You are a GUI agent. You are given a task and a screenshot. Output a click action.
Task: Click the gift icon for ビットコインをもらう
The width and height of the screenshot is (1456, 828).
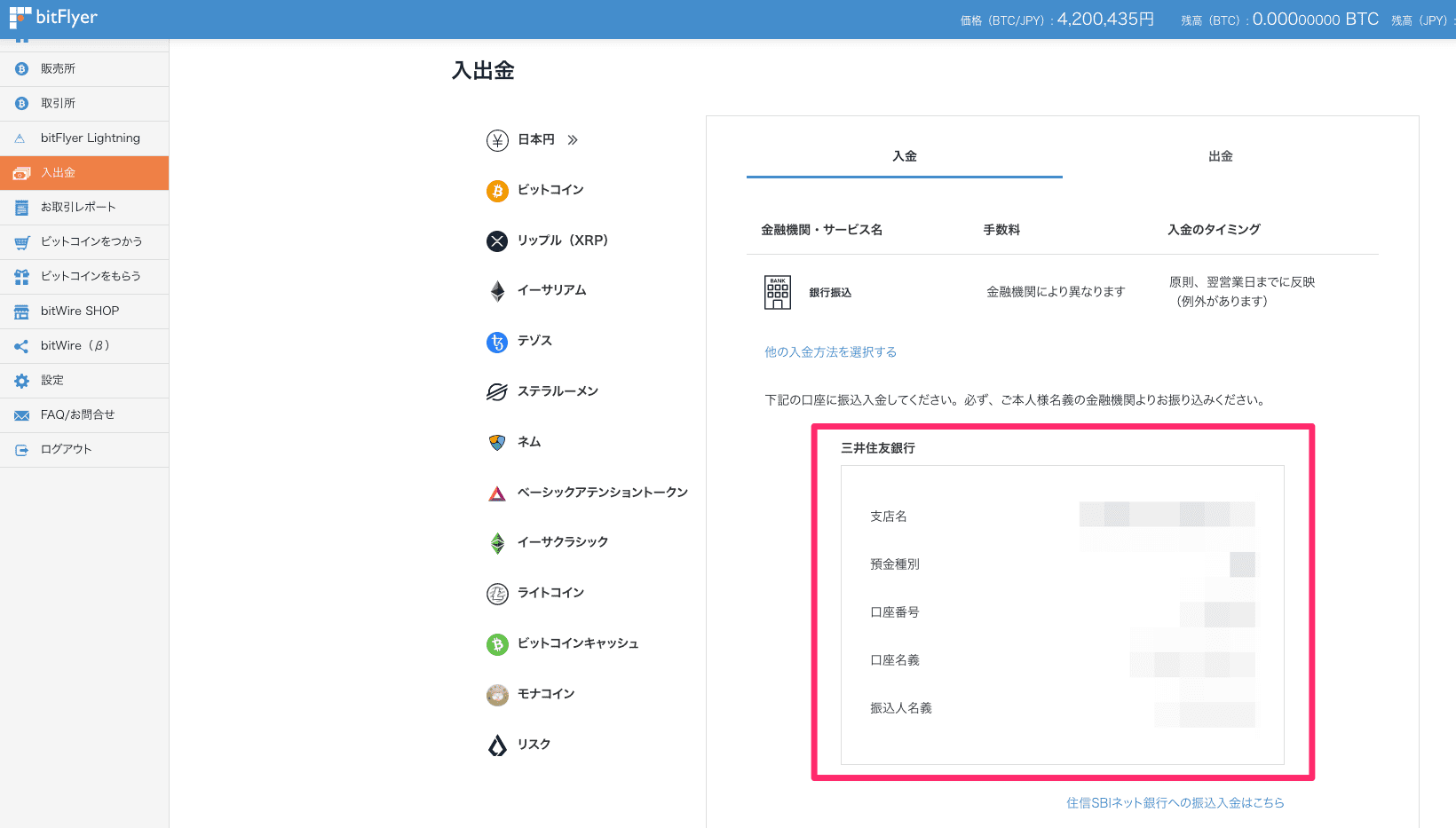21,277
